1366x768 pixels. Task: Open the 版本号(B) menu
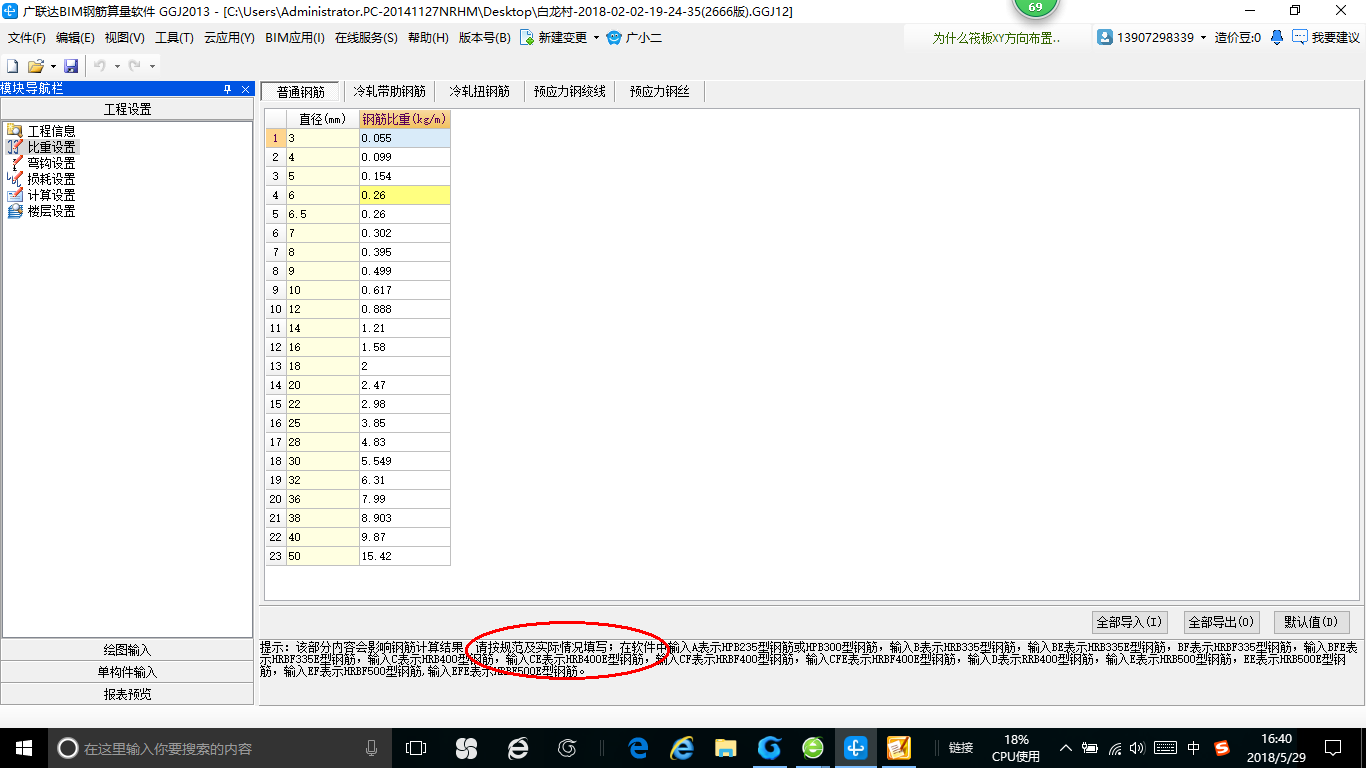(484, 37)
